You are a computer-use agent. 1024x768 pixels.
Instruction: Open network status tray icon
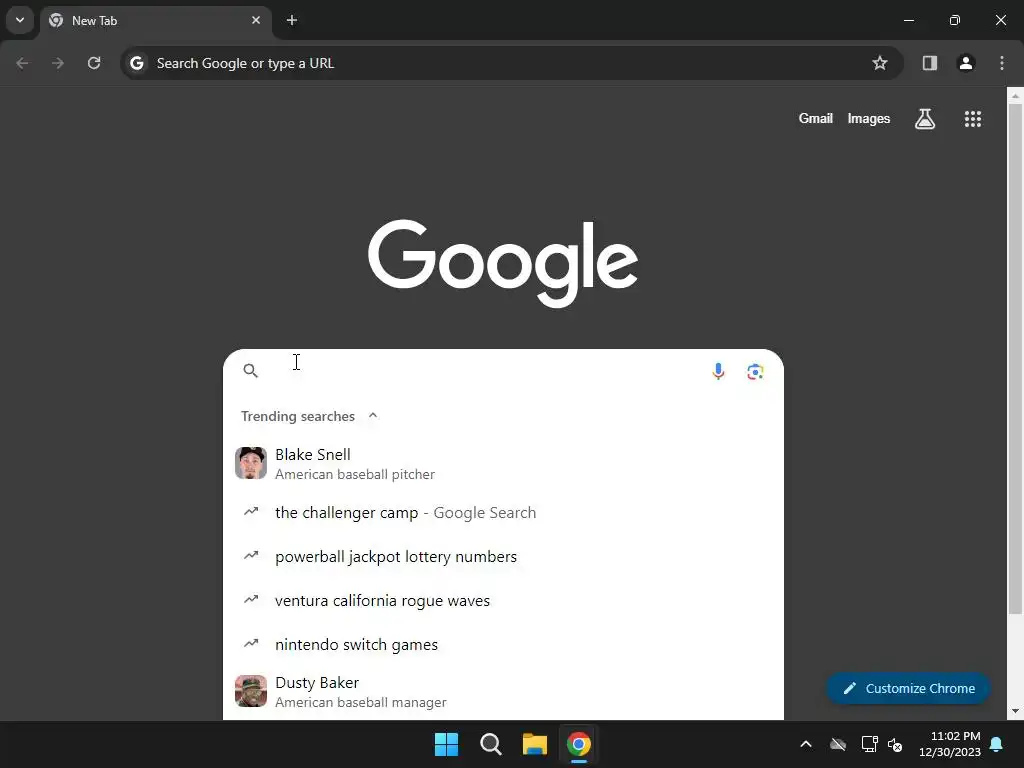click(869, 744)
